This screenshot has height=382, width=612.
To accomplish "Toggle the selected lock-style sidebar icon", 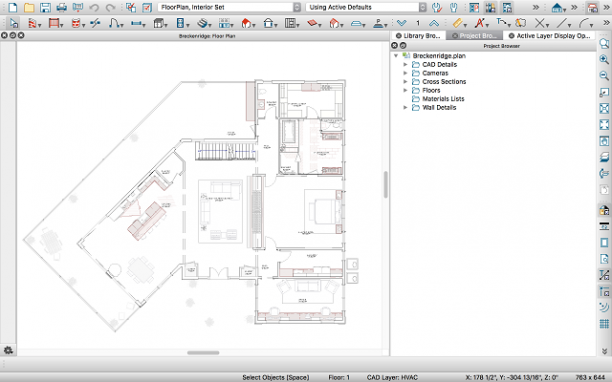I will coord(604,211).
